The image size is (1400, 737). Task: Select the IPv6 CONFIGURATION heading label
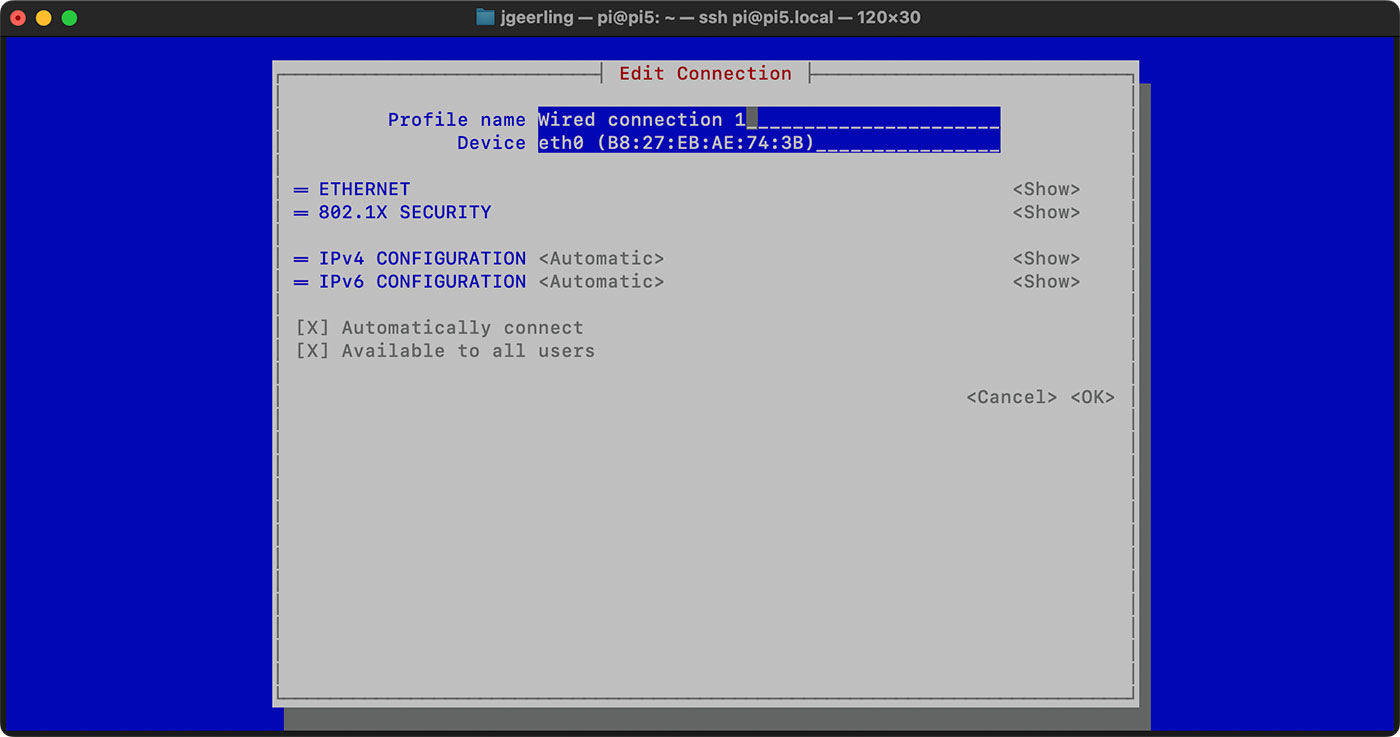coord(421,281)
